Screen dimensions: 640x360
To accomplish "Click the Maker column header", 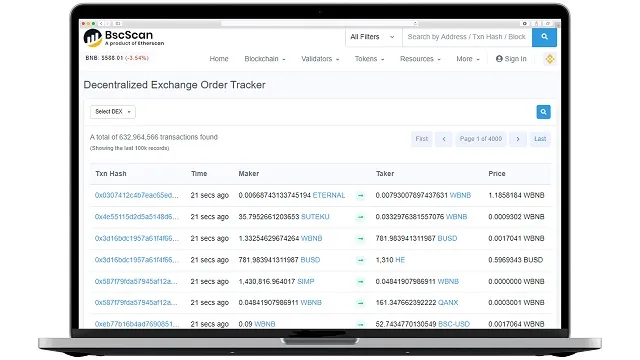I will 249,174.
